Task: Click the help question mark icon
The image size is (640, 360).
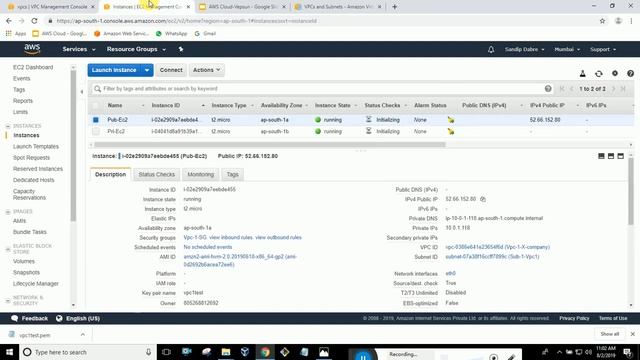Action: [x=630, y=73]
